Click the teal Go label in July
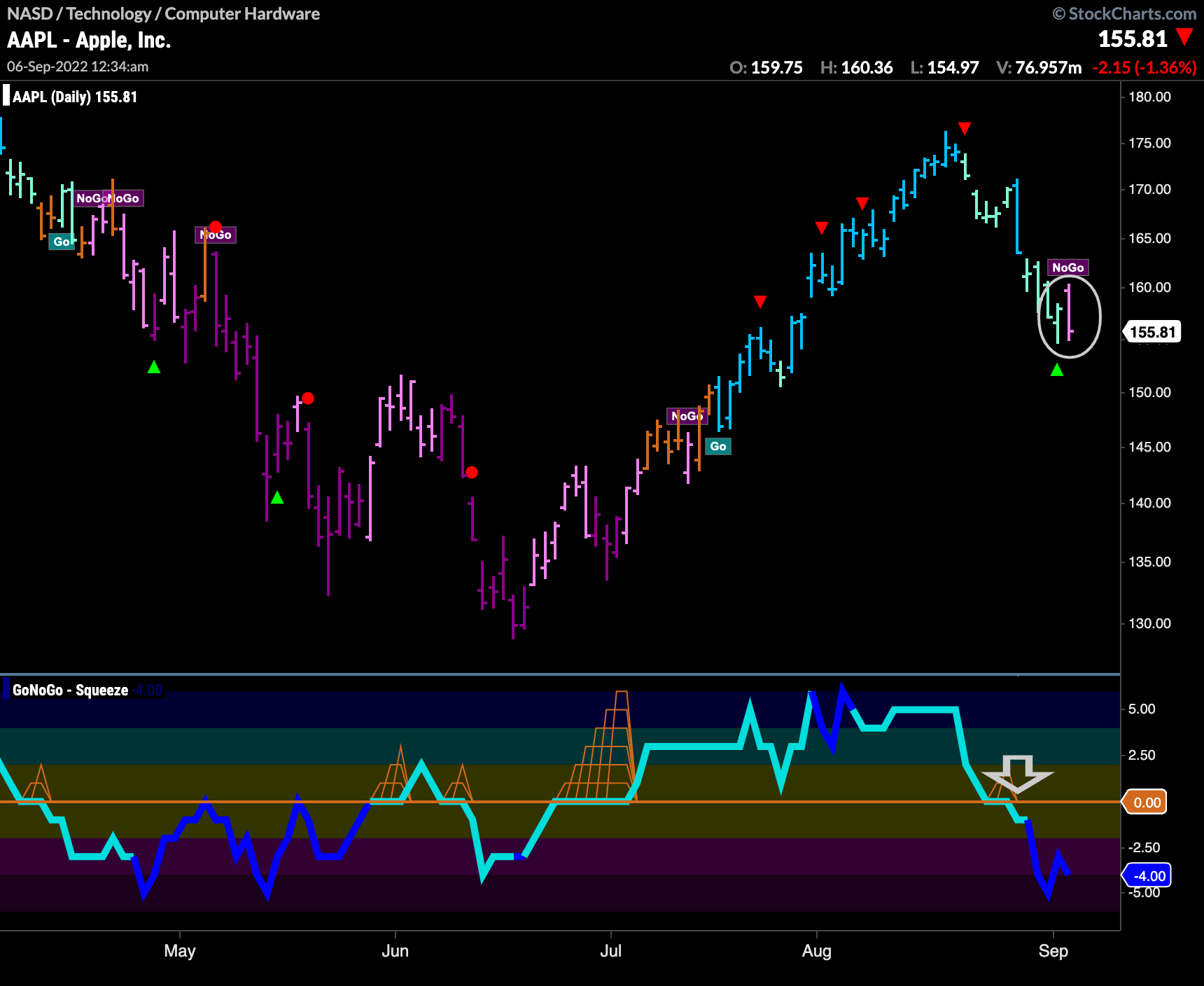Viewport: 1204px width, 986px height. tap(718, 446)
